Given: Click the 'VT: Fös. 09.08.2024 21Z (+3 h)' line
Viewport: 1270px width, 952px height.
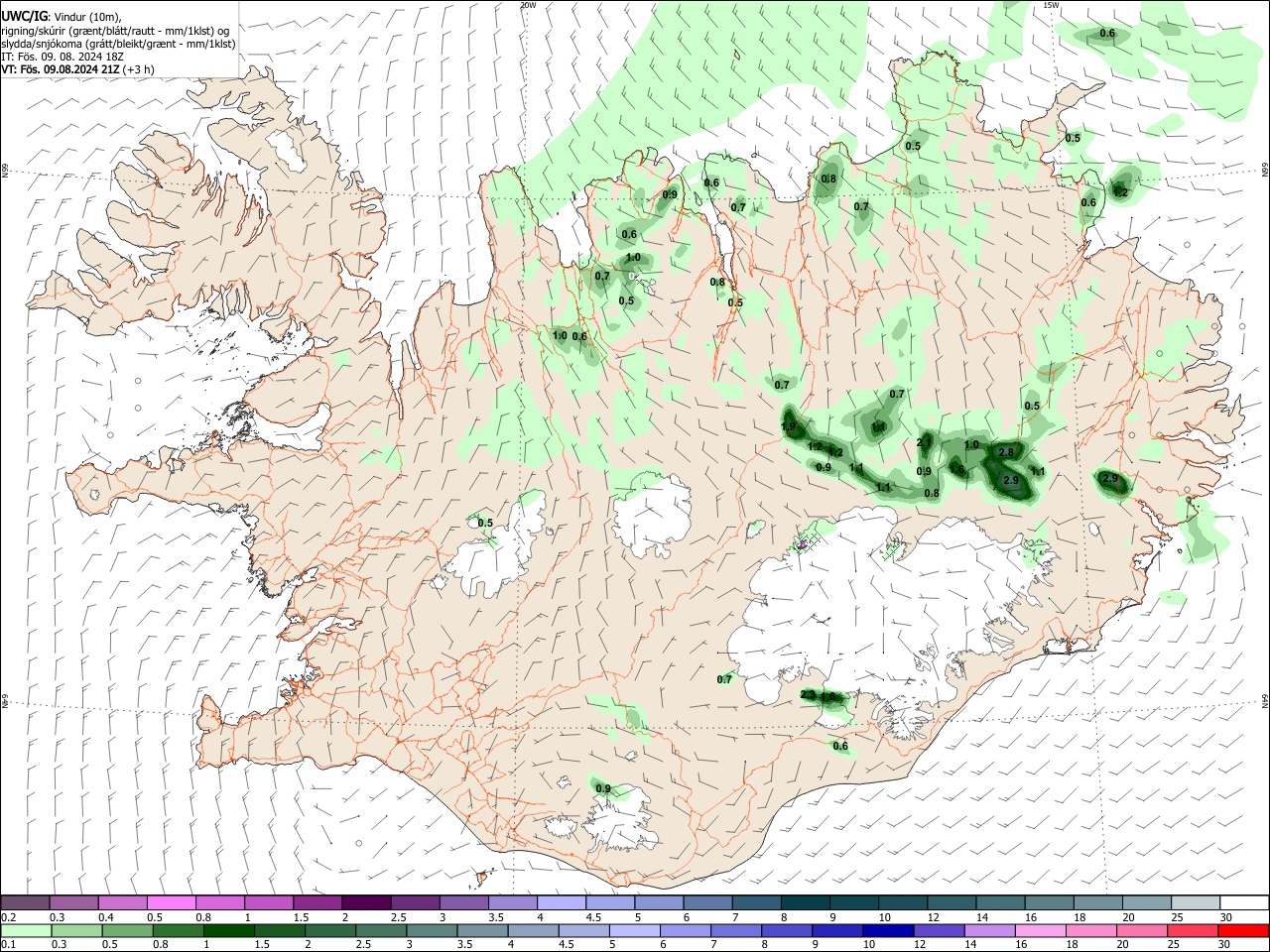Looking at the screenshot, I should [77, 69].
